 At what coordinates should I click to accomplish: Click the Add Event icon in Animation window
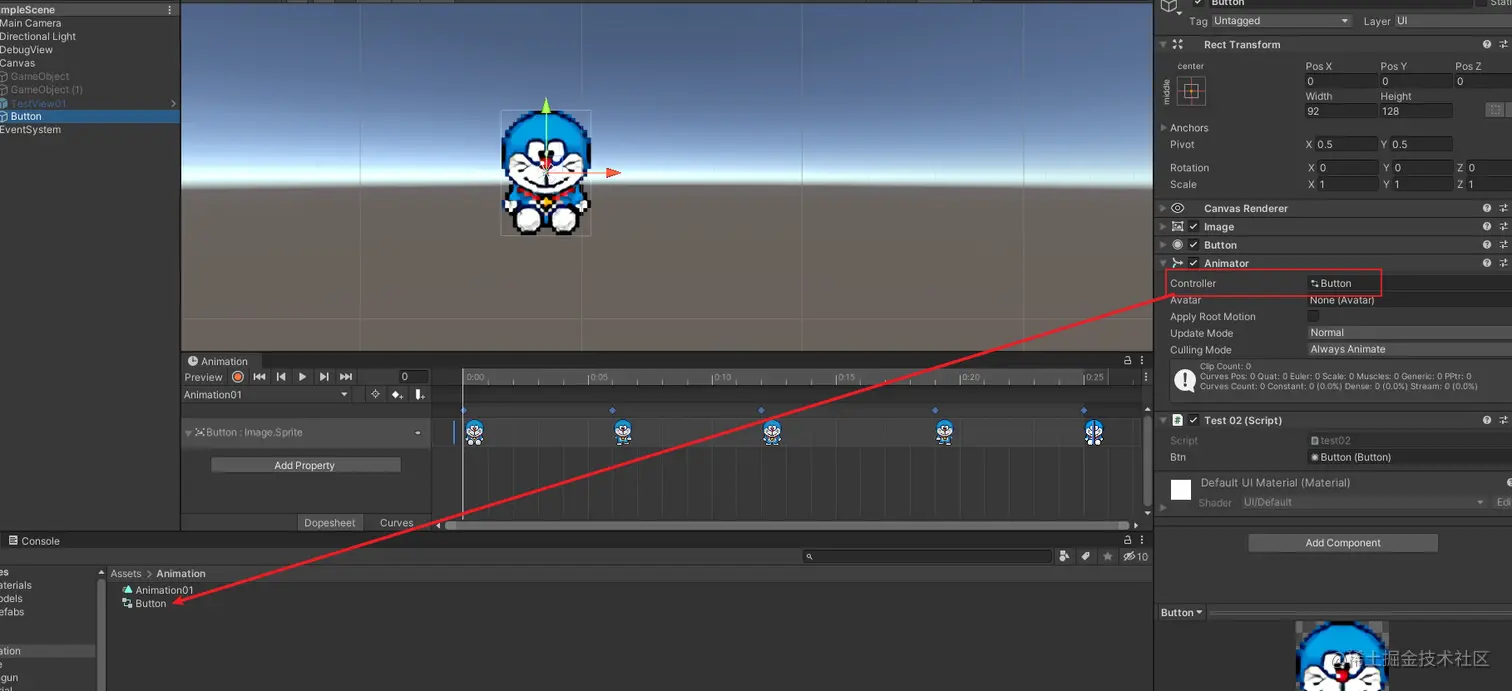420,394
